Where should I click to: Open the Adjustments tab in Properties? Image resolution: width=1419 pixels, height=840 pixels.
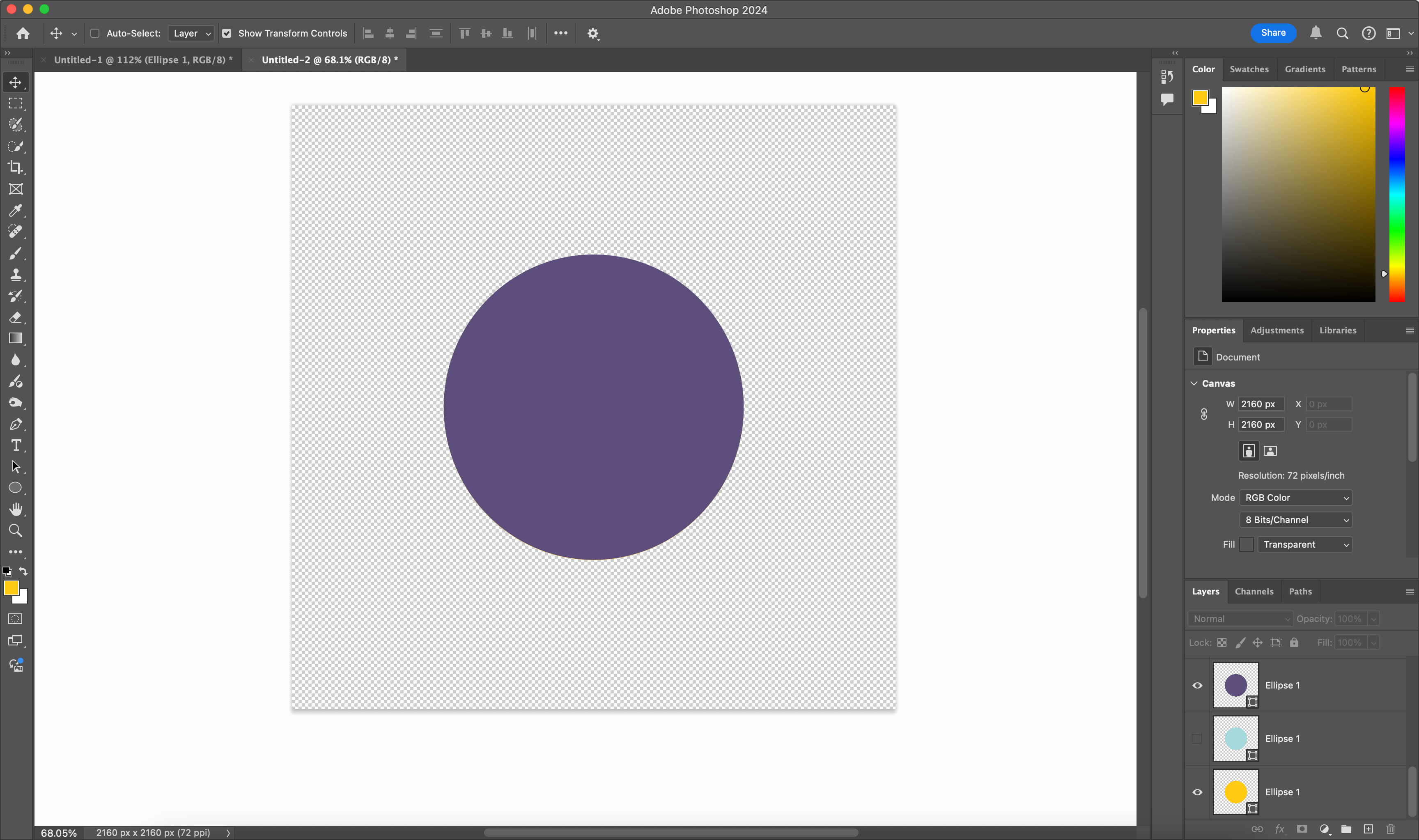[1277, 330]
